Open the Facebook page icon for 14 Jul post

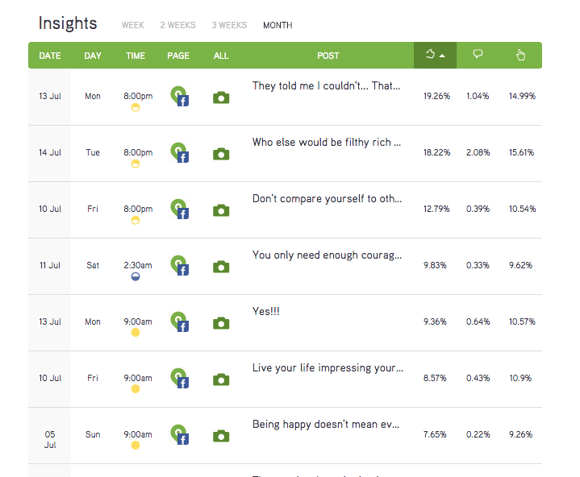180,153
